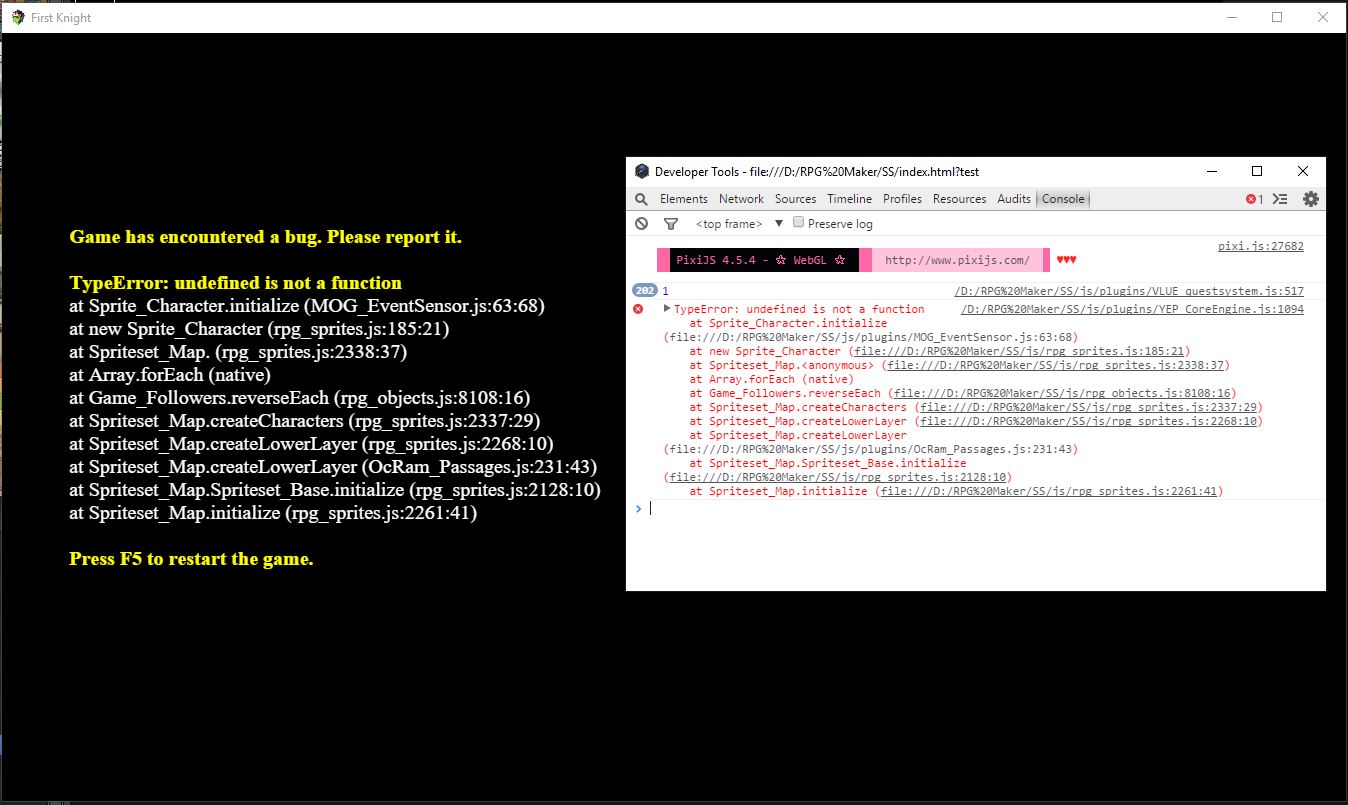Click the http://www.pixijs.com/ banner text

[957, 260]
